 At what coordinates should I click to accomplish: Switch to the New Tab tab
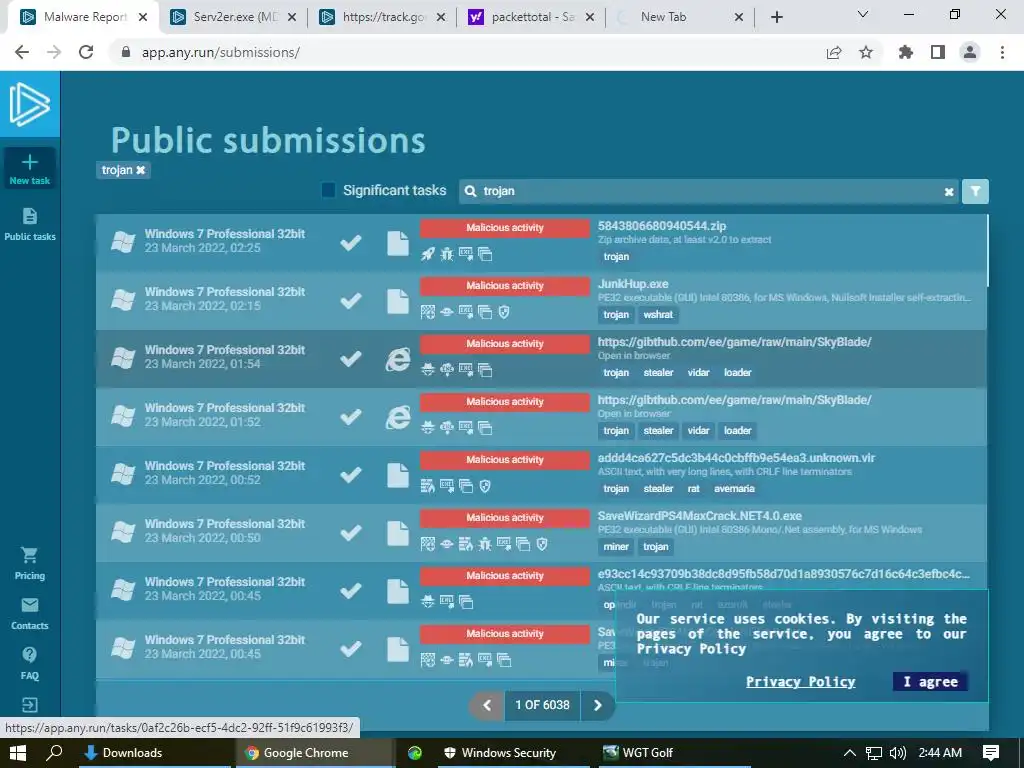pyautogui.click(x=680, y=17)
